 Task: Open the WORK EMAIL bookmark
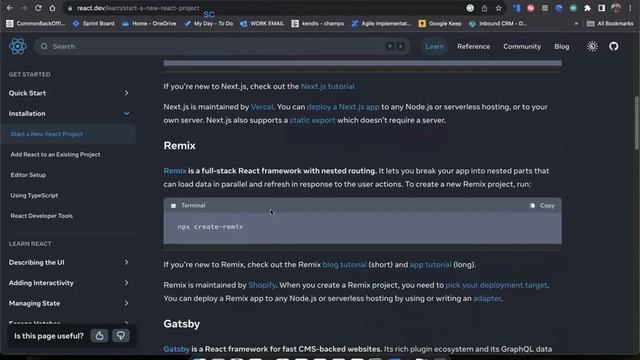[x=262, y=24]
